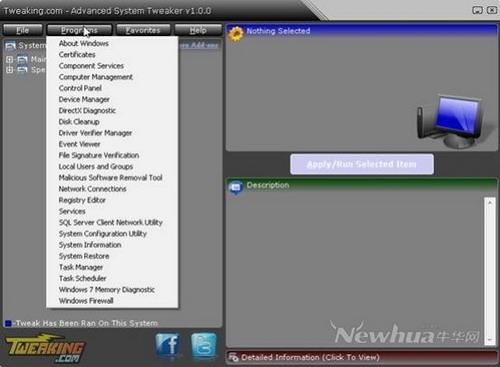Image resolution: width=500 pixels, height=367 pixels.
Task: Click the sunflower gear icon beside Nothing Selected
Action: pos(236,34)
